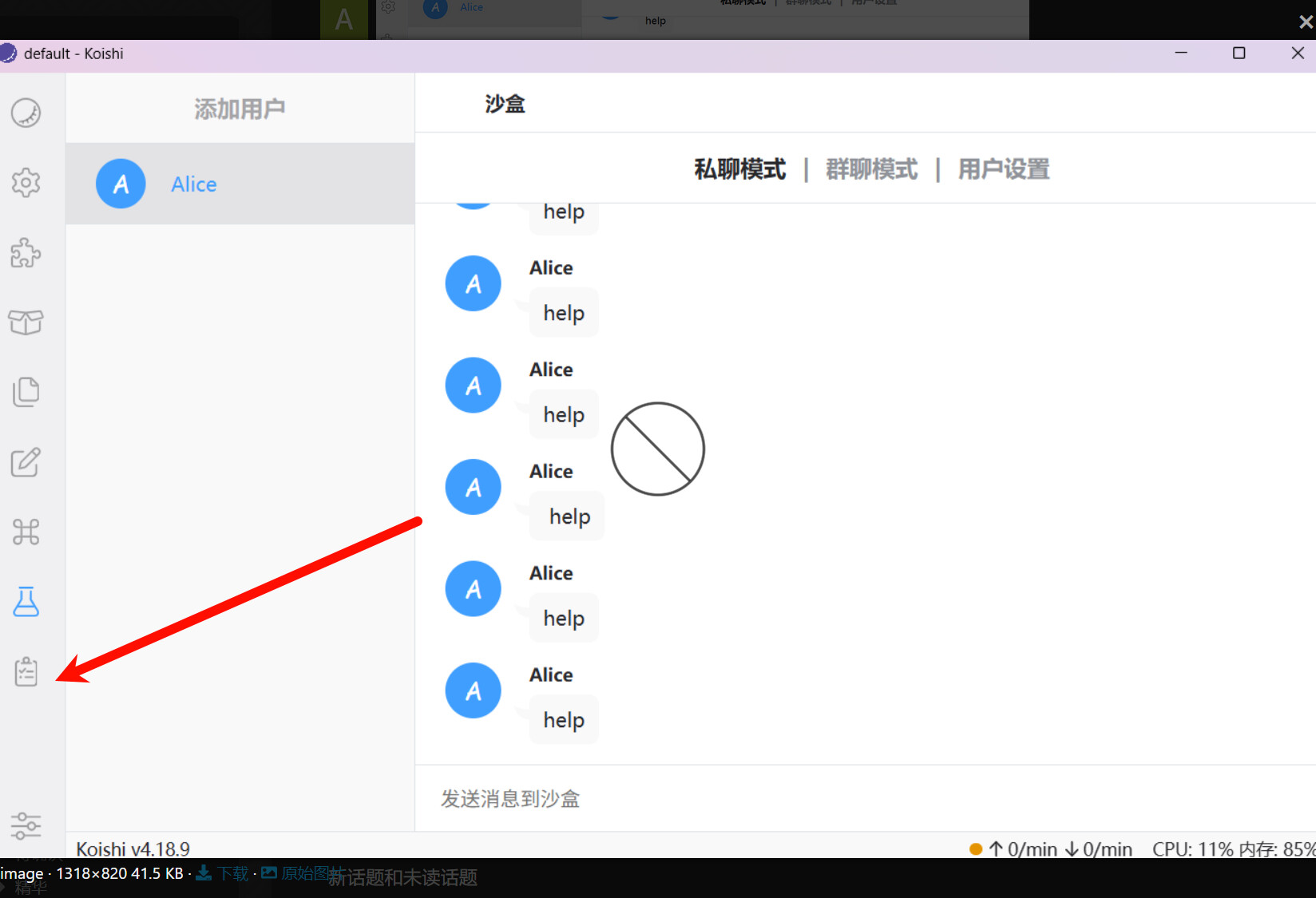
Task: Open the commands (⌘) icon in sidebar
Action: coord(26,532)
